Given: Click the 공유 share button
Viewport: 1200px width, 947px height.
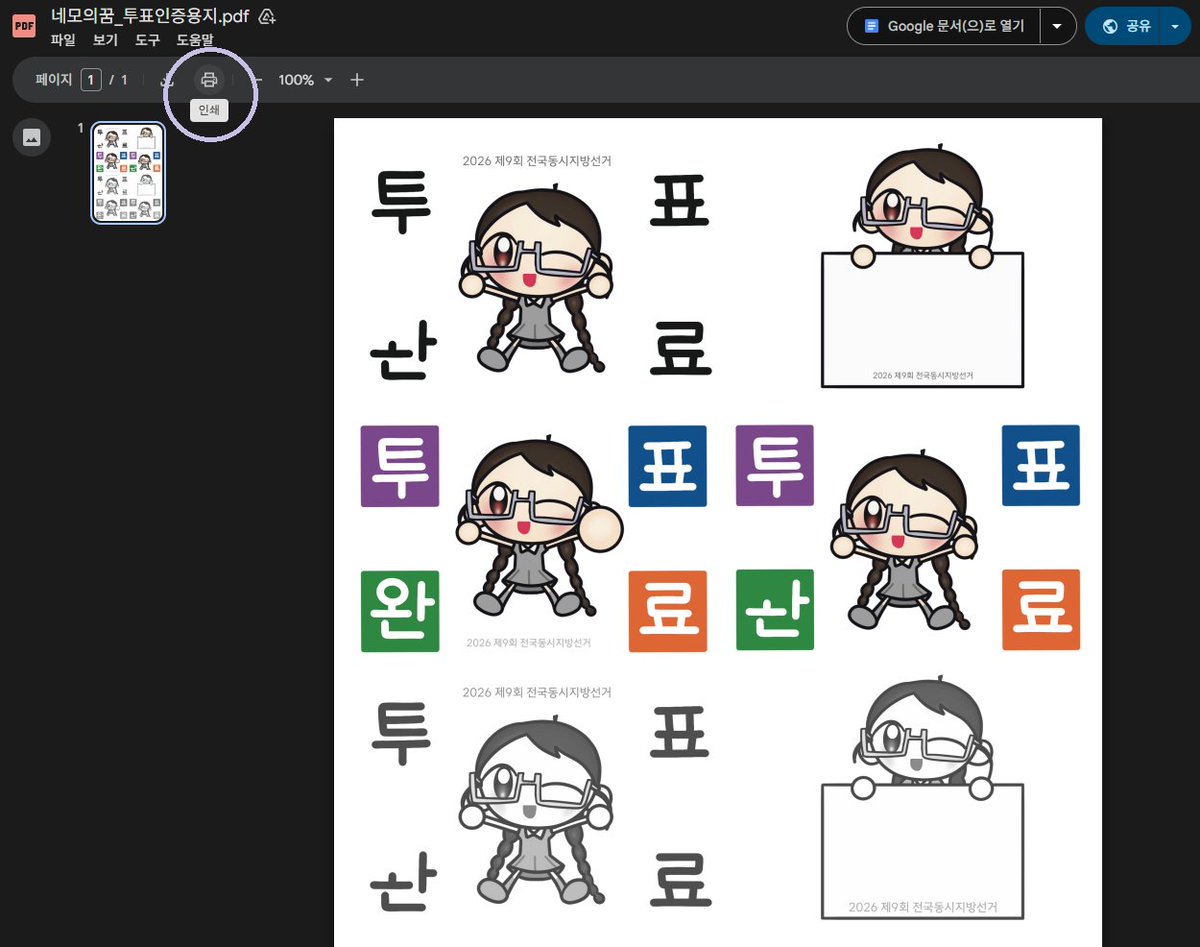Looking at the screenshot, I should click(1124, 26).
